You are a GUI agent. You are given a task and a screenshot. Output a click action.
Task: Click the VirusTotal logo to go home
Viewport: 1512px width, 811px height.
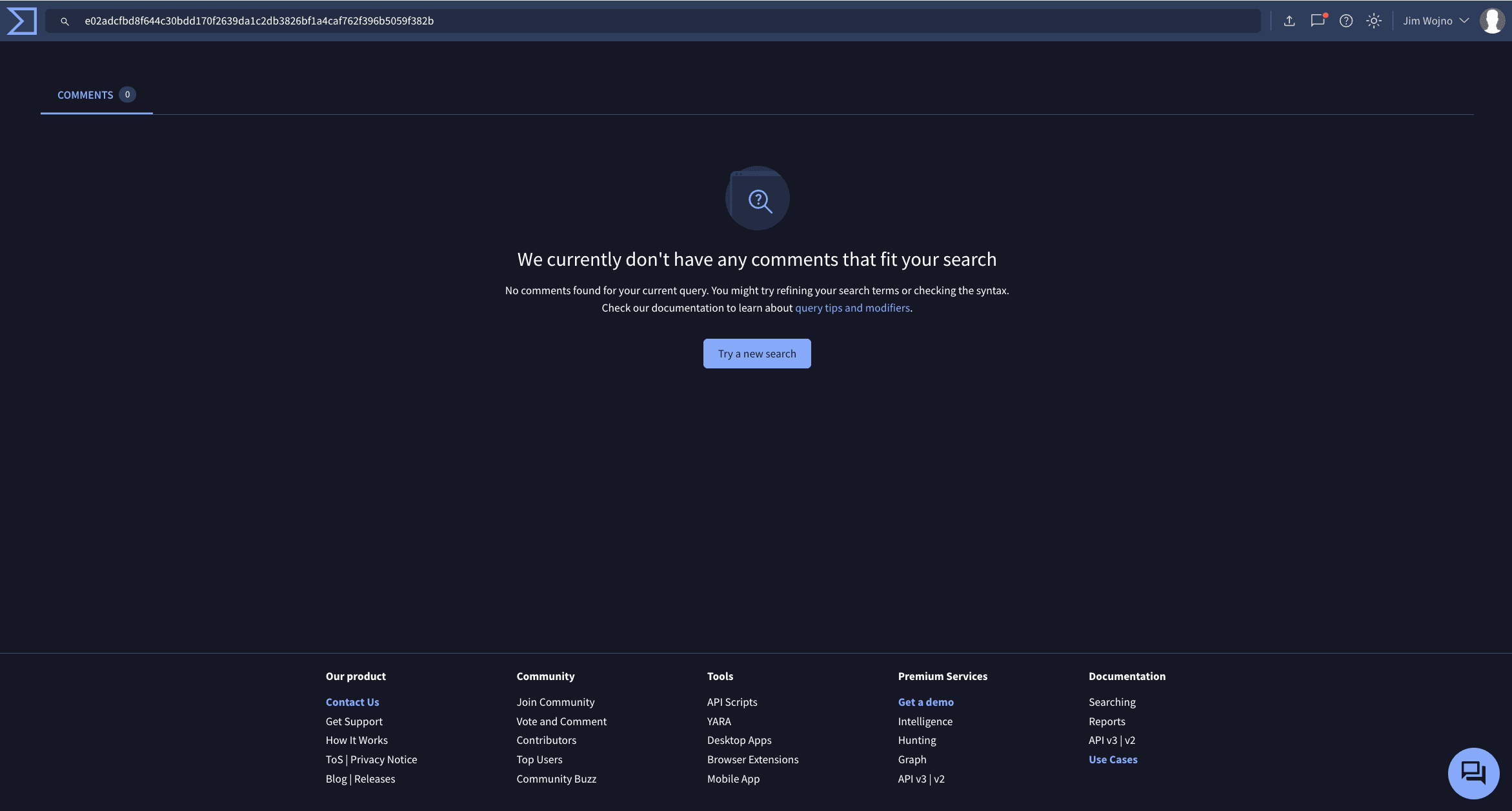(21, 20)
